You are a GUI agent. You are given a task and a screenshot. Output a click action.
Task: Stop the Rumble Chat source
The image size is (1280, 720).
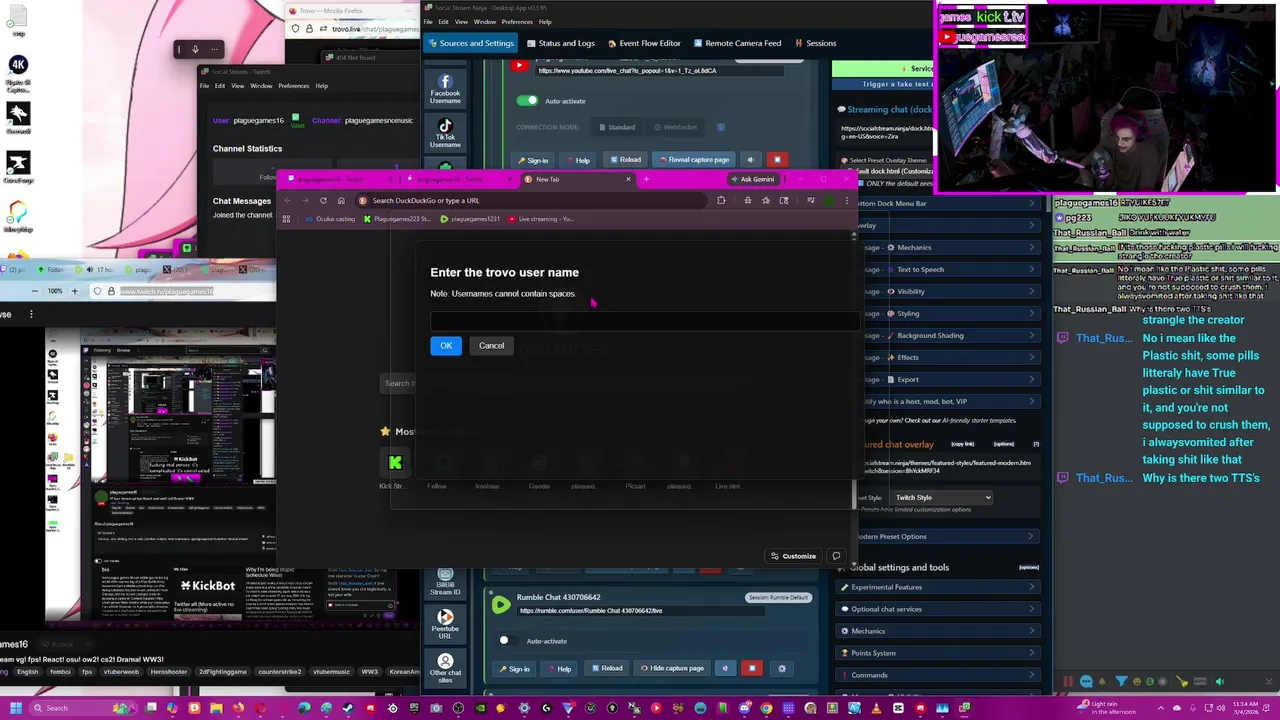[x=752, y=668]
